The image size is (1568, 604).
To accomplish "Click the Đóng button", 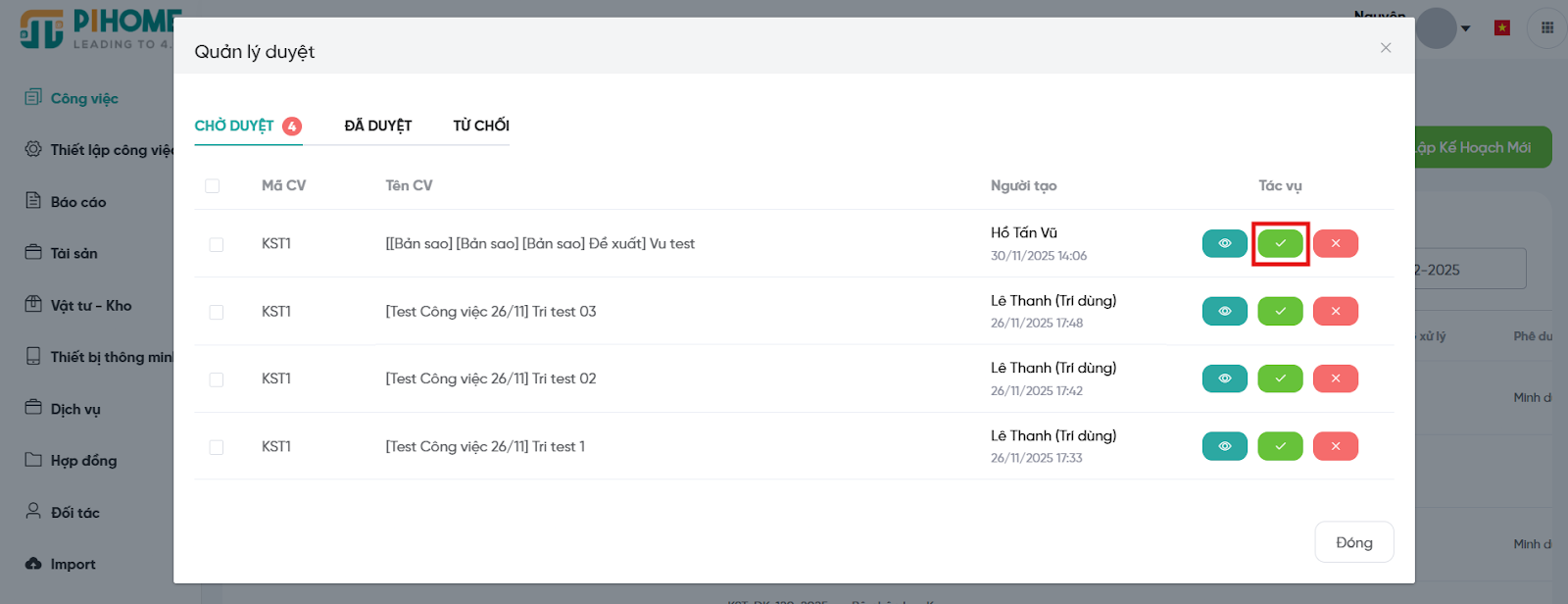I will pyautogui.click(x=1353, y=542).
